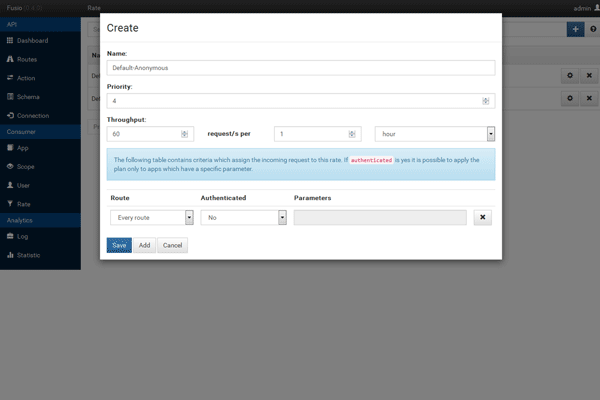Adjust the Throughput 60 spinner control
The width and height of the screenshot is (600, 400).
tap(185, 133)
